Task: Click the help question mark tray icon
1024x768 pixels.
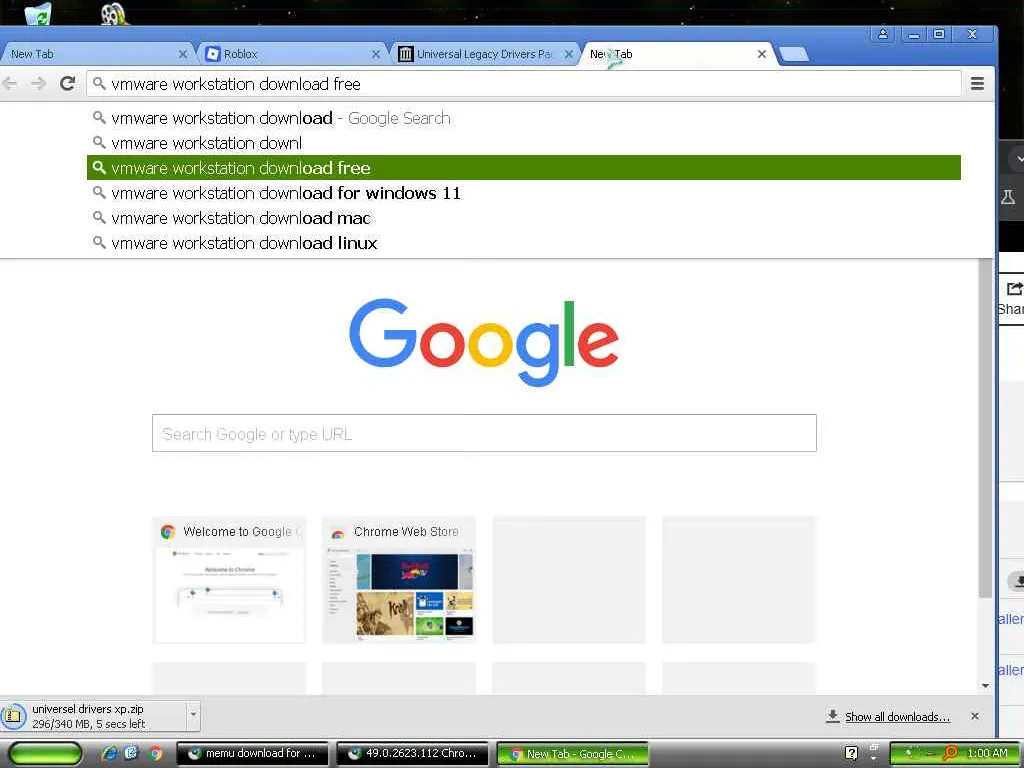Action: coord(851,754)
